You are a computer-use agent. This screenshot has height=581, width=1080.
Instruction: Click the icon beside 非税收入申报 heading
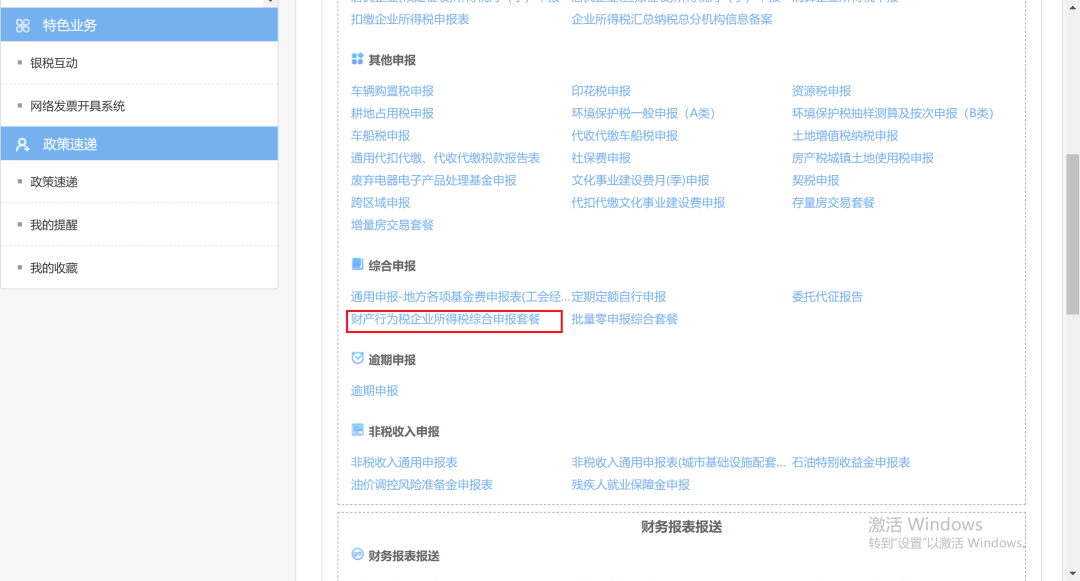tap(357, 430)
